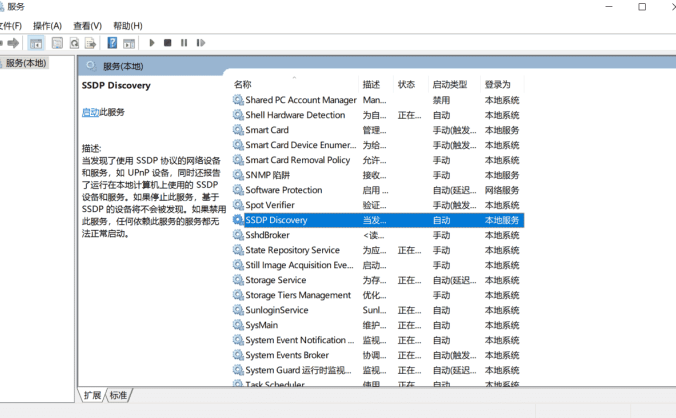This screenshot has height=418, width=676.
Task: Select the Software Protection service name
Action: (284, 190)
